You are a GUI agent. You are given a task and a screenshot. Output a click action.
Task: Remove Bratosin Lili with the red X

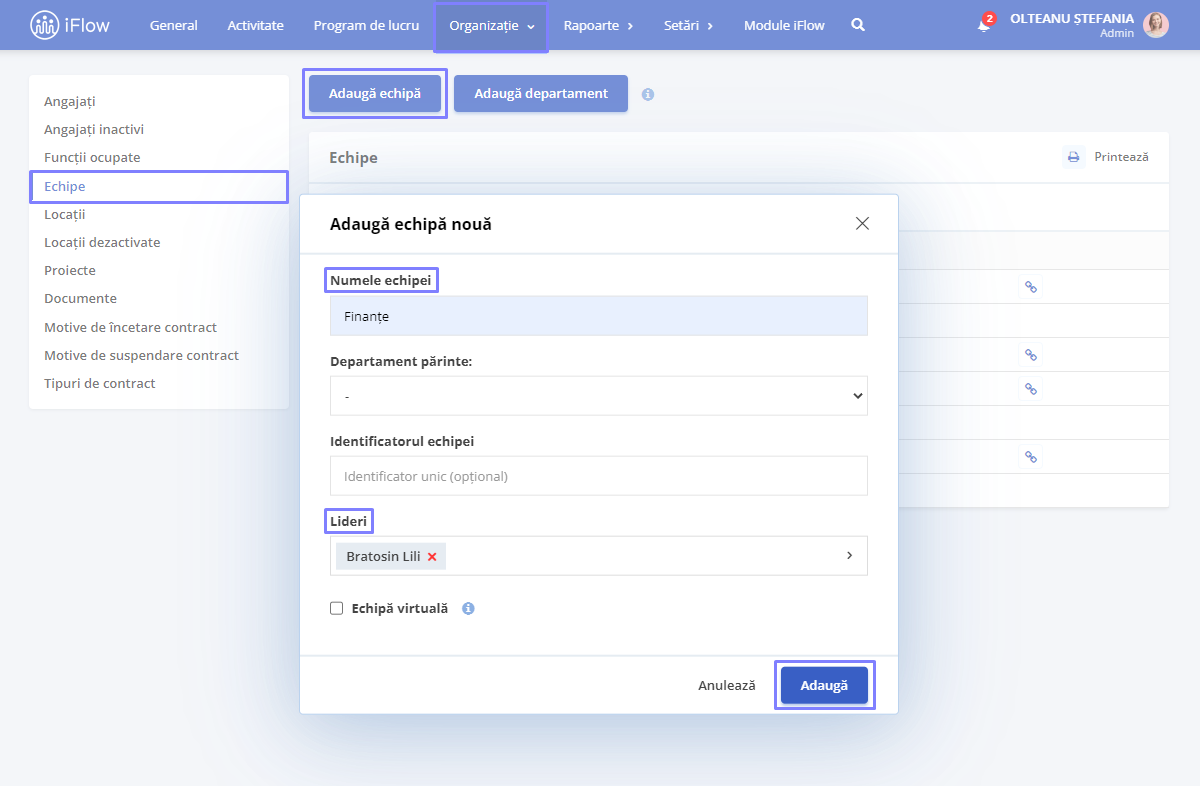click(x=432, y=557)
